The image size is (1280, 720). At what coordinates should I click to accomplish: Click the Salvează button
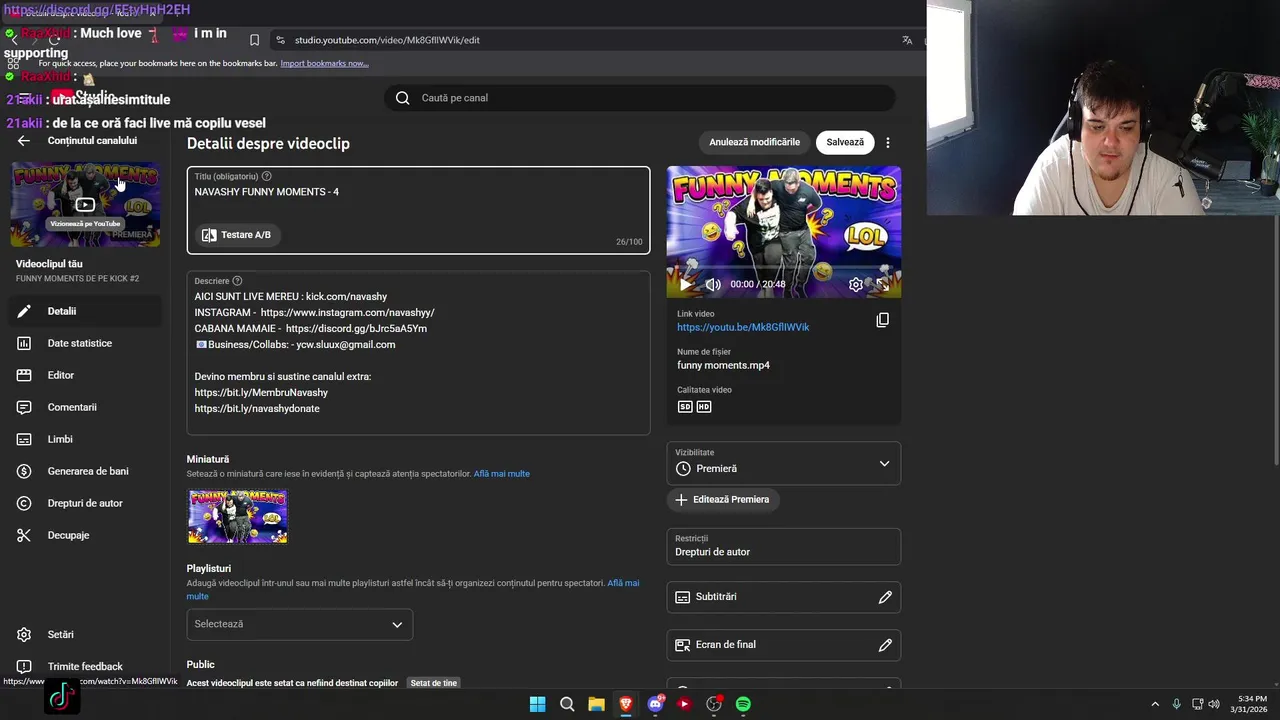pos(845,142)
